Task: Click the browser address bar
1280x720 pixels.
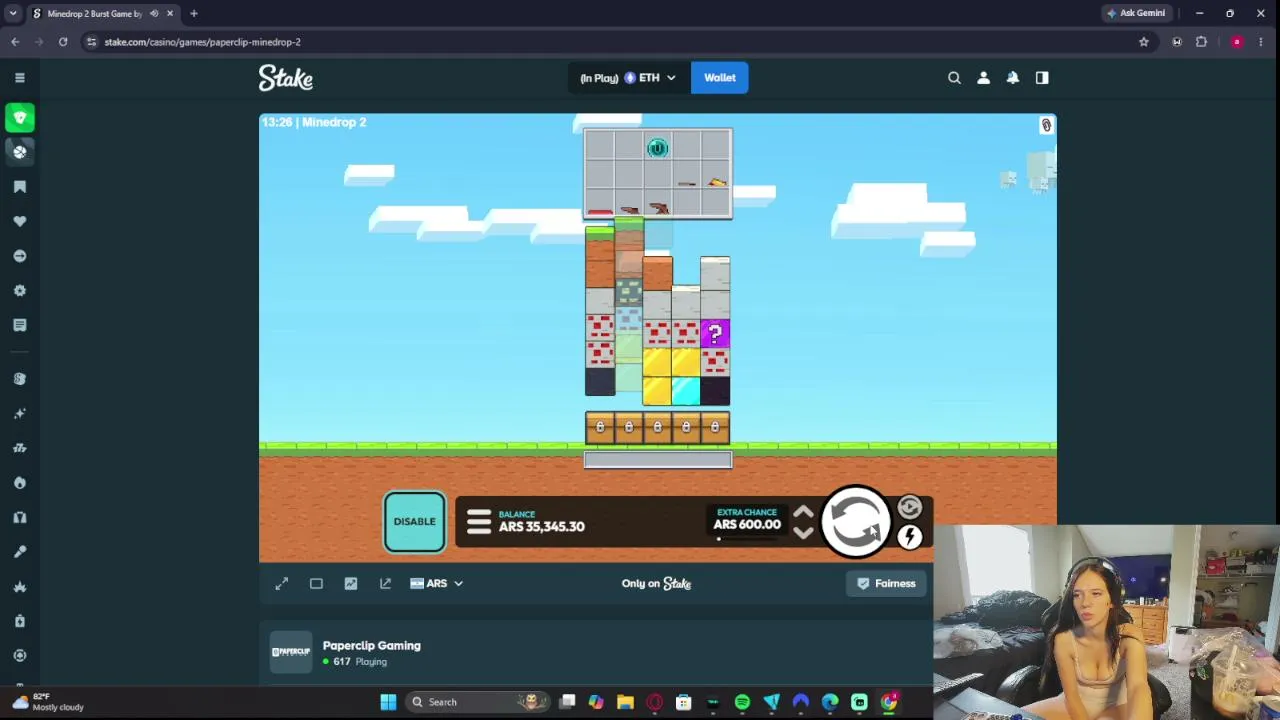Action: (610, 42)
